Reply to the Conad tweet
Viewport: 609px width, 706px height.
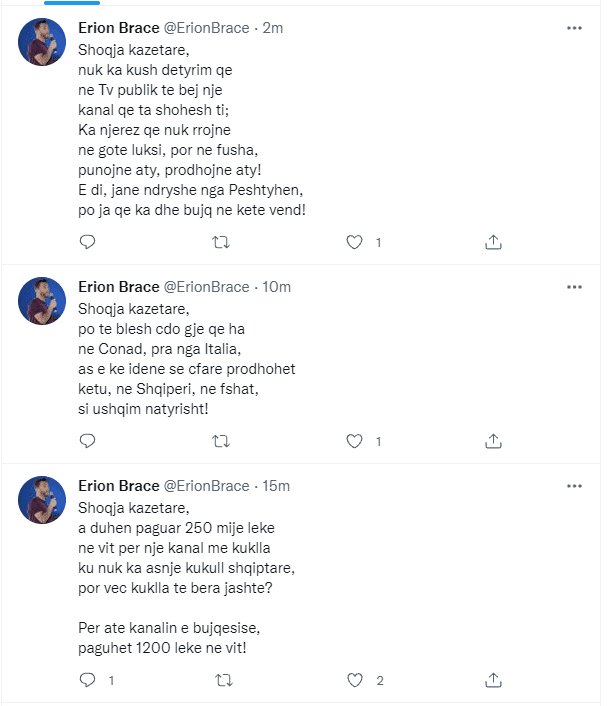(x=87, y=440)
